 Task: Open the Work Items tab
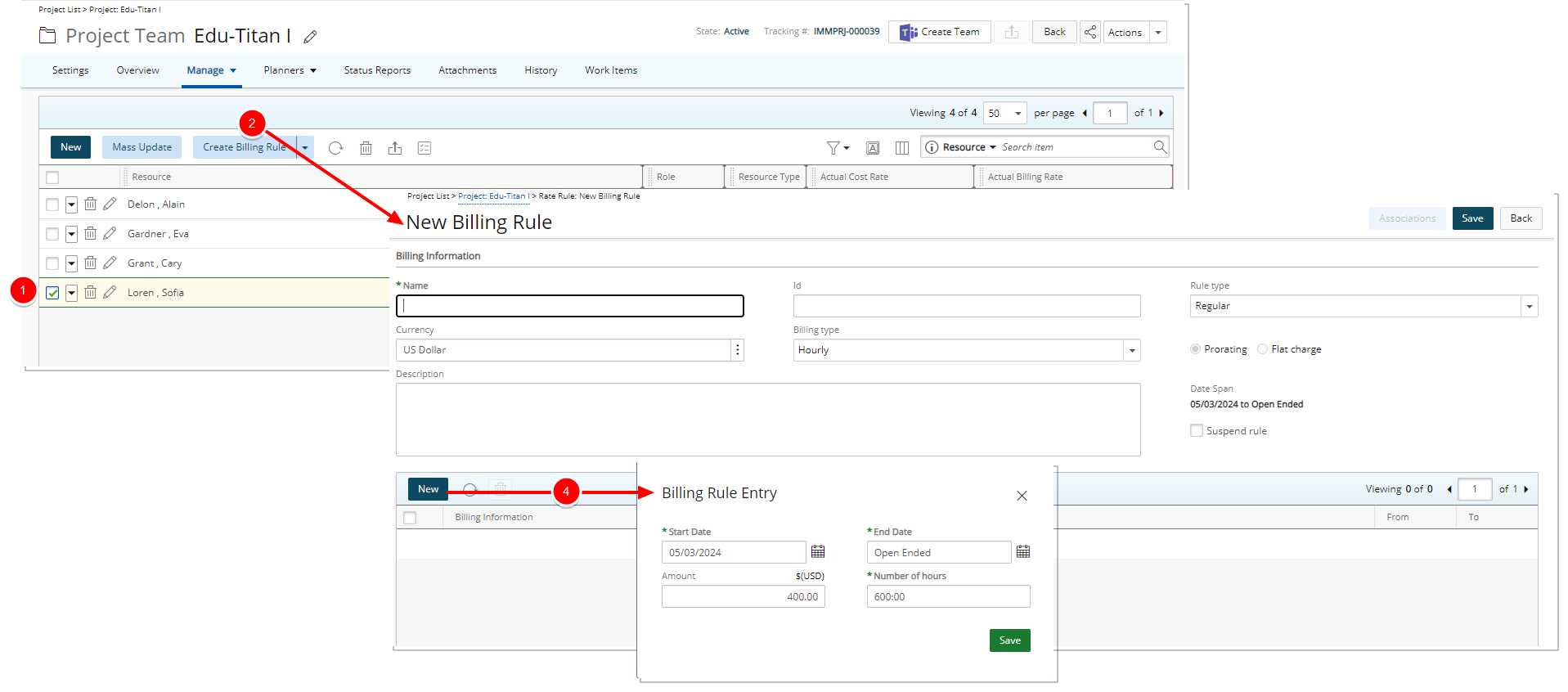[x=611, y=70]
